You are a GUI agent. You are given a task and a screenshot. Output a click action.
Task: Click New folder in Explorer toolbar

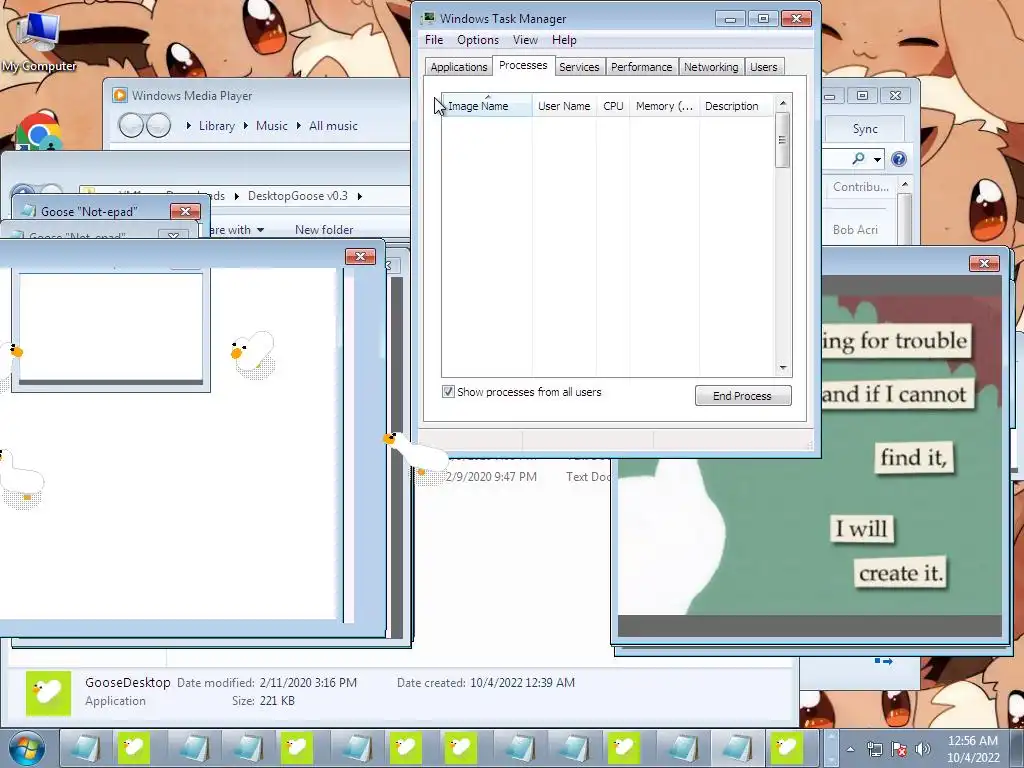[x=324, y=230]
